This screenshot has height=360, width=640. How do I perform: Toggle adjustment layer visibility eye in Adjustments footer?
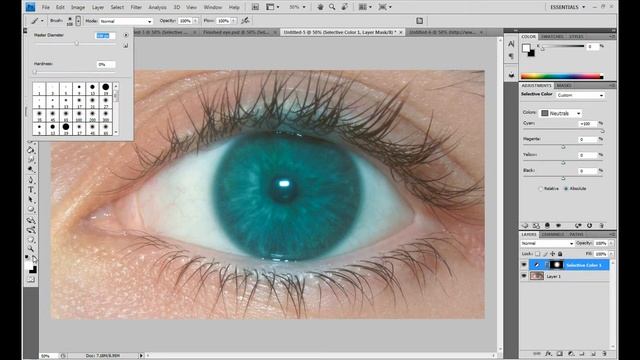pyautogui.click(x=558, y=225)
